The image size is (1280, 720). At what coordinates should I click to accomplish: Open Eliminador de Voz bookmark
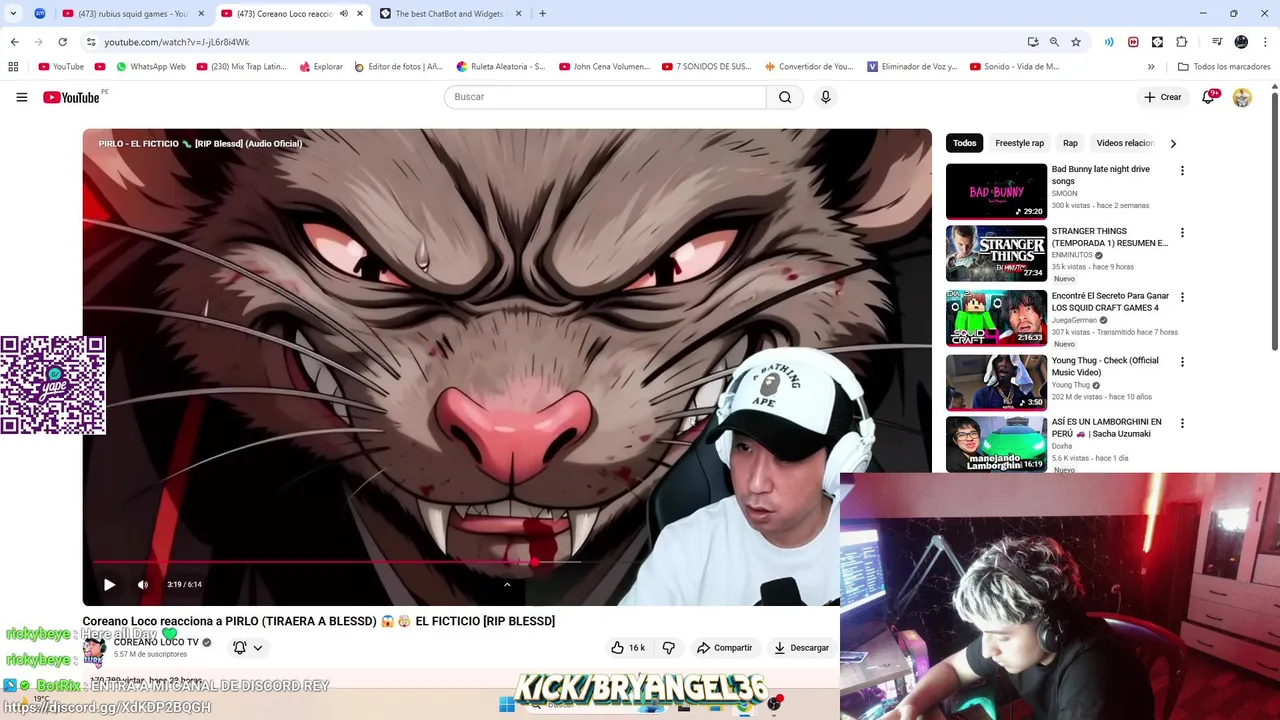pyautogui.click(x=912, y=67)
